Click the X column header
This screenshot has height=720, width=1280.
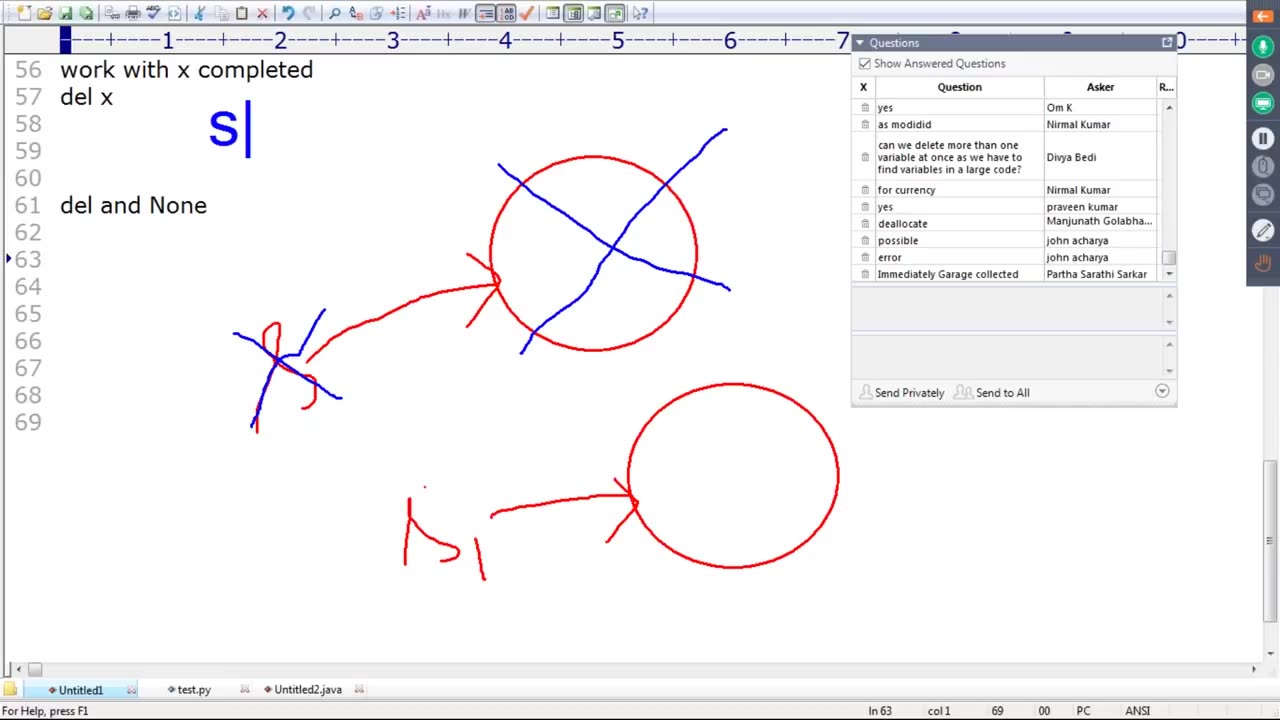(864, 87)
